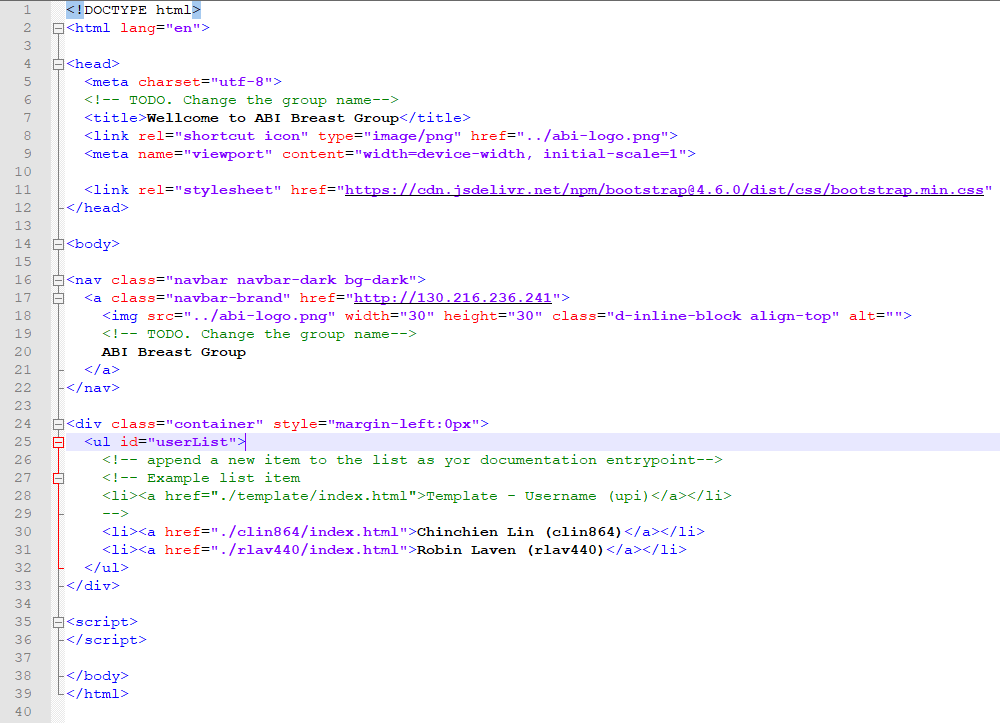The width and height of the screenshot is (1000, 723).
Task: Click the DOCTYPE html declaration
Action: pyautogui.click(x=133, y=10)
